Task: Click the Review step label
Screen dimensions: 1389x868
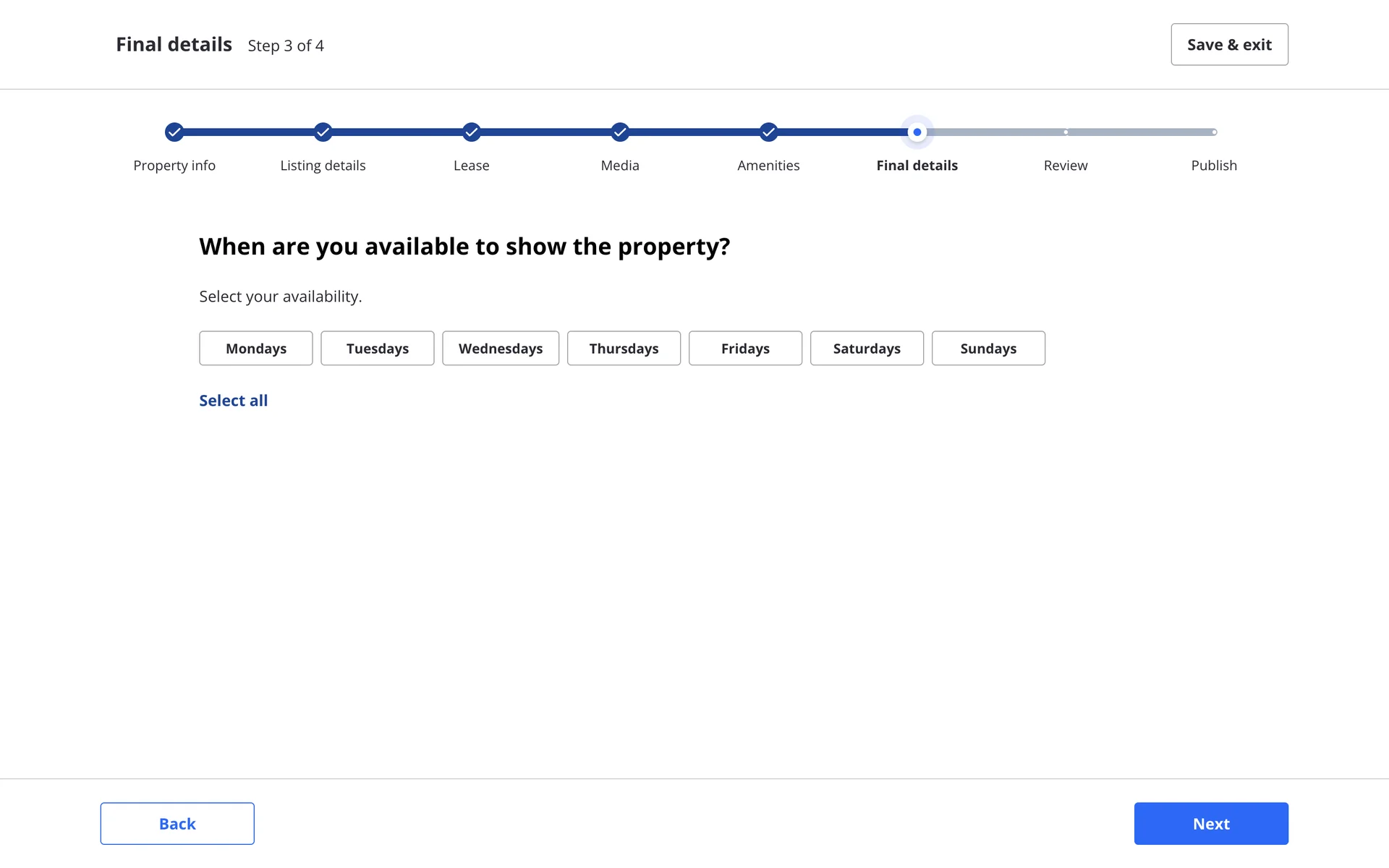Action: [1066, 166]
